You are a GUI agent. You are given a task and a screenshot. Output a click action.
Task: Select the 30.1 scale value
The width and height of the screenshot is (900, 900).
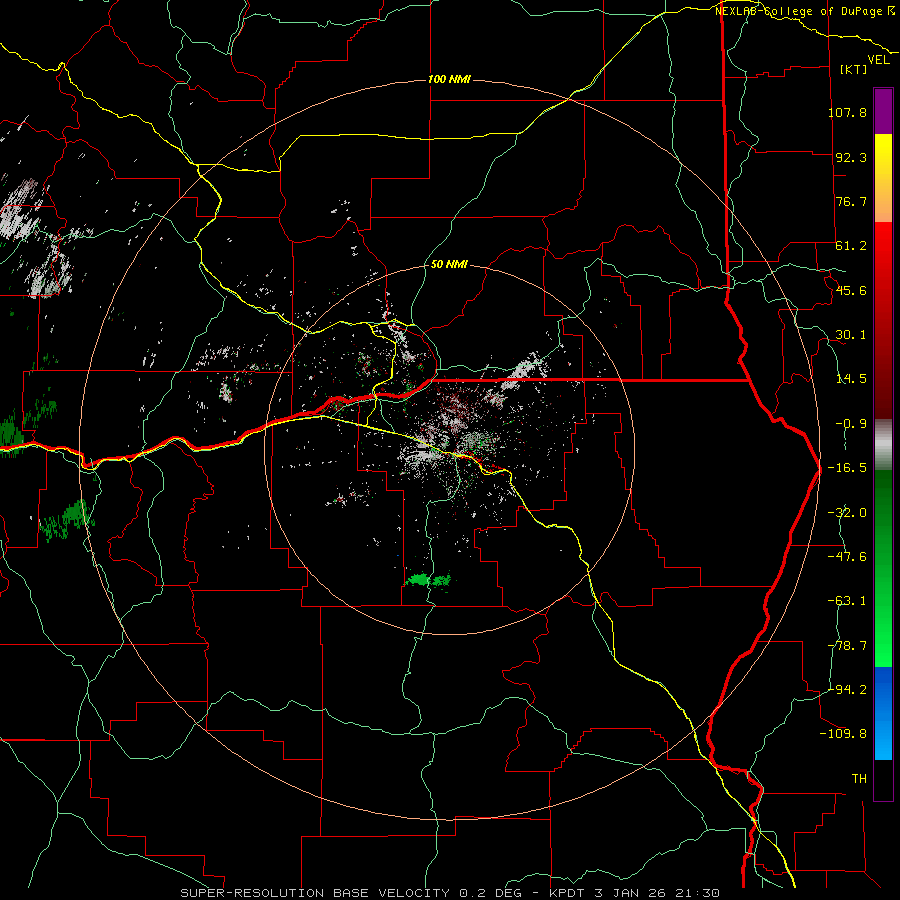[x=851, y=335]
